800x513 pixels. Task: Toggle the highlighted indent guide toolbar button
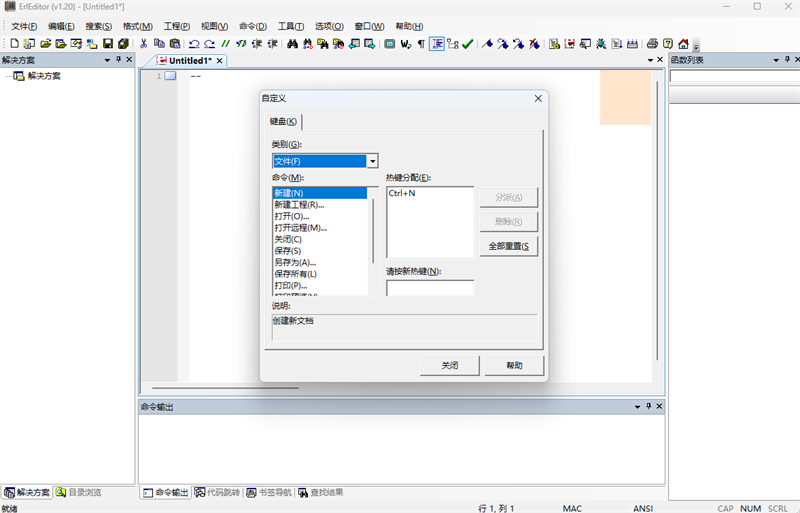click(x=437, y=44)
